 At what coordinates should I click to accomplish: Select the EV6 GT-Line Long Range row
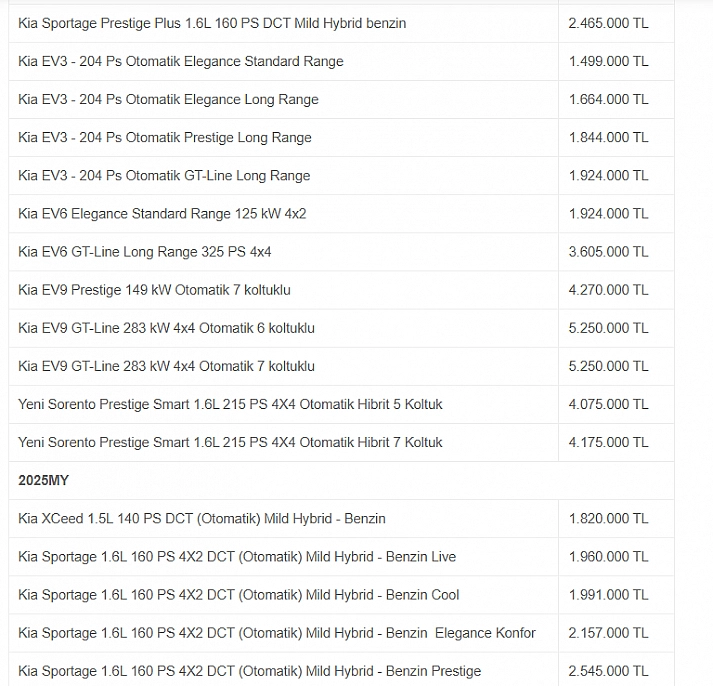(341, 252)
